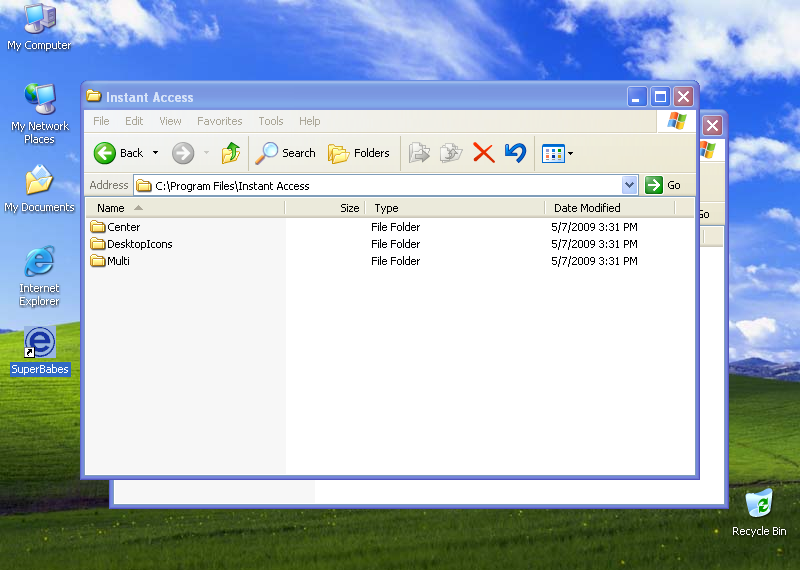
Task: Open the File menu
Action: (x=101, y=121)
